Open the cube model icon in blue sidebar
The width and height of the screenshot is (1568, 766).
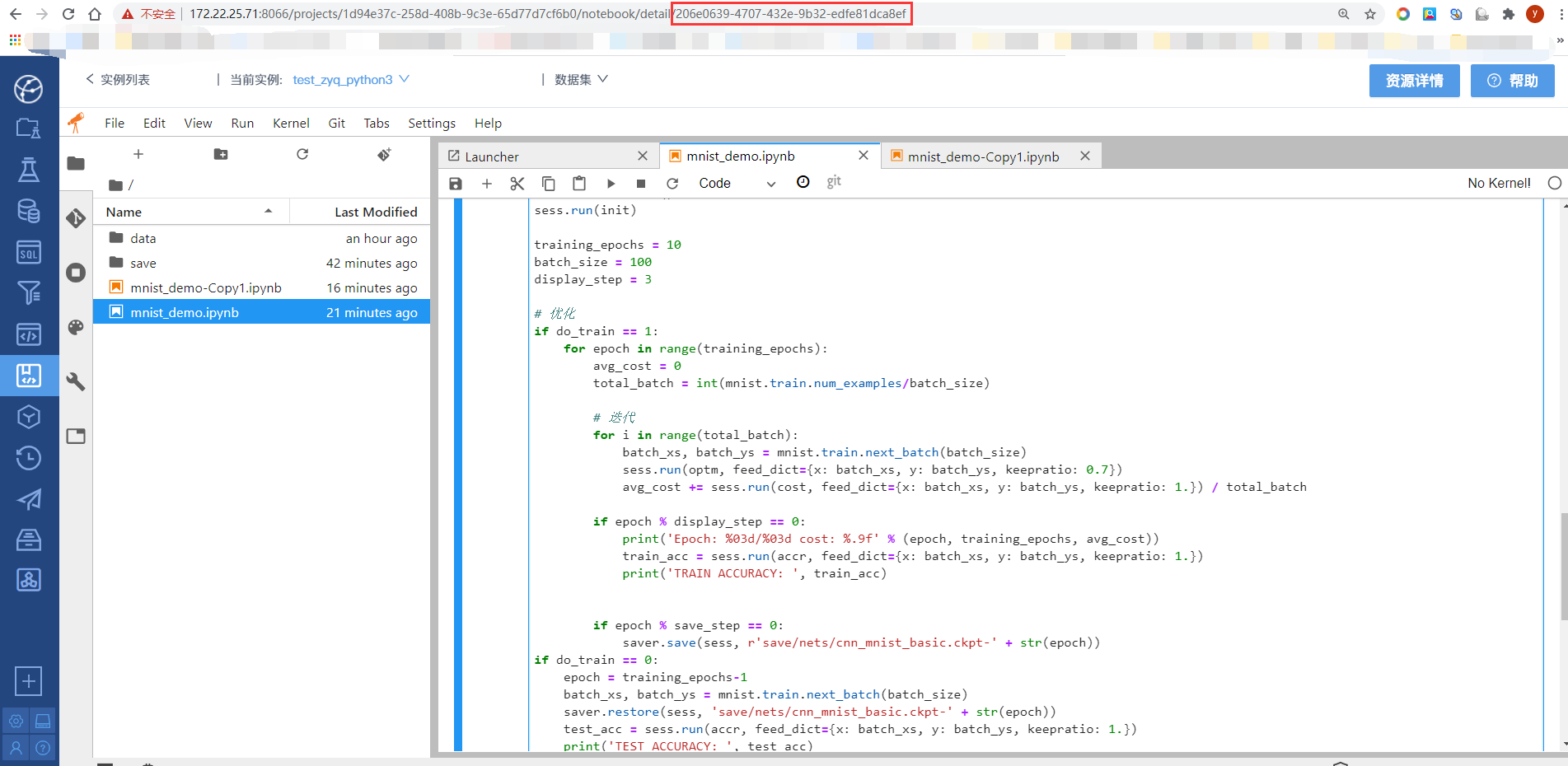click(29, 417)
